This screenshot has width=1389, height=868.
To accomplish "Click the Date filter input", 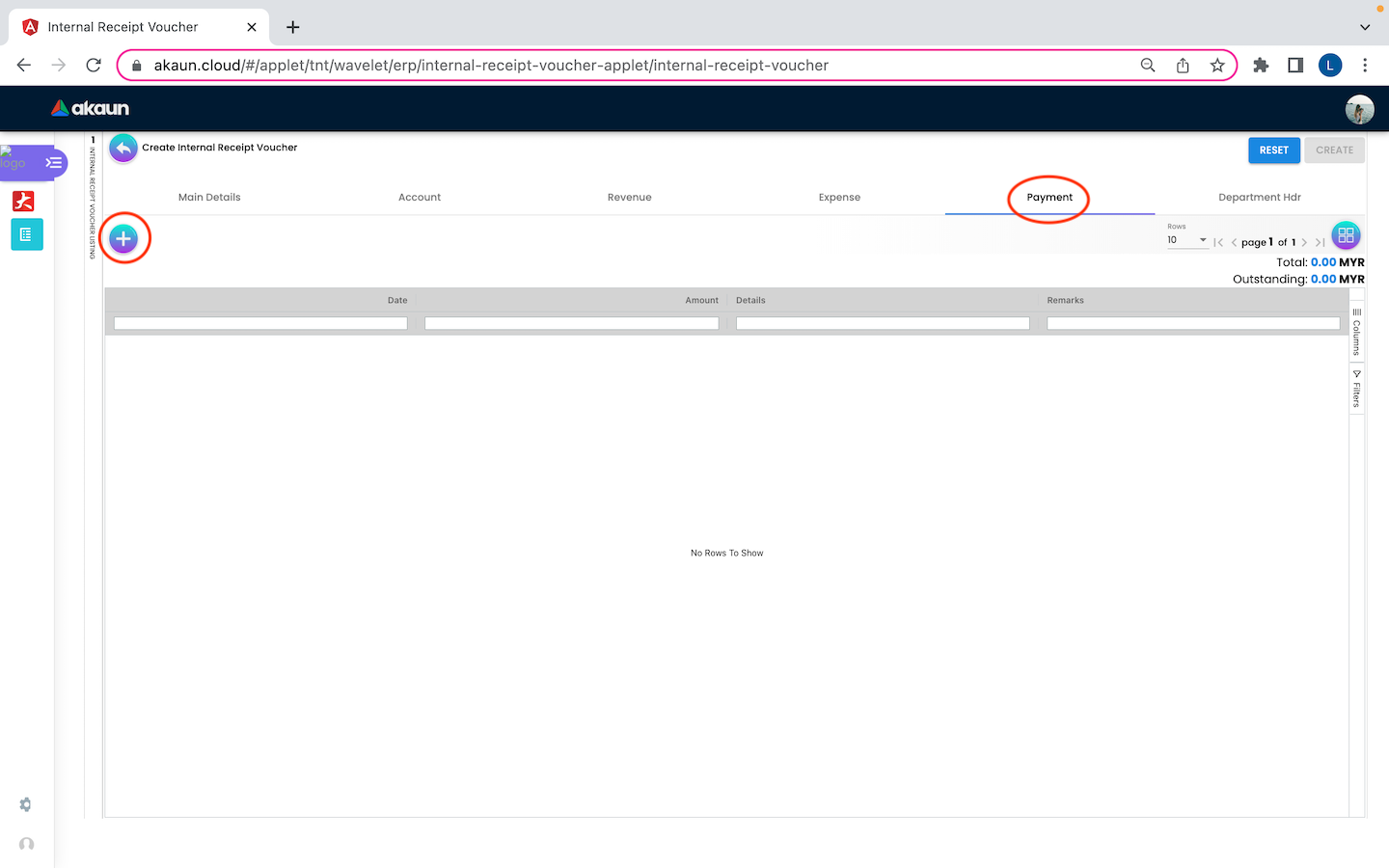I will 260,323.
